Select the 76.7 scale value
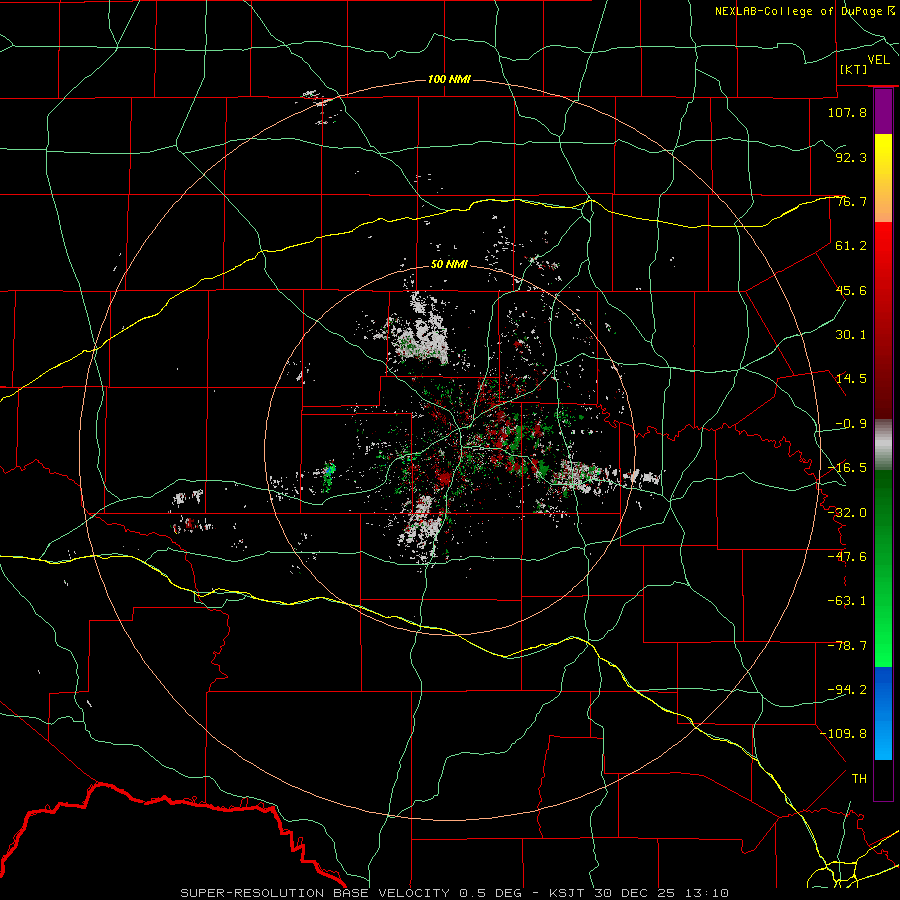The width and height of the screenshot is (900, 900). (851, 201)
